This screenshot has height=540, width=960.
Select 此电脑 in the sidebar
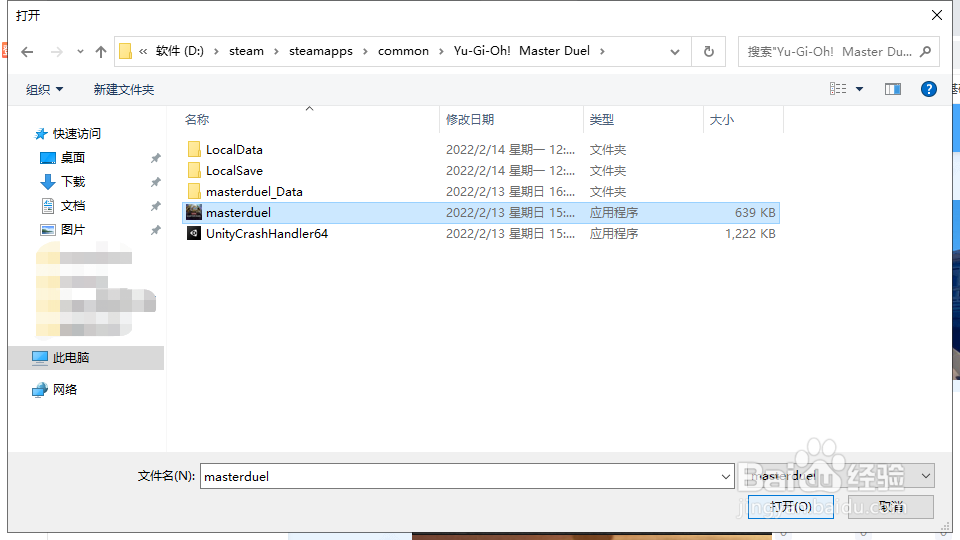86,358
